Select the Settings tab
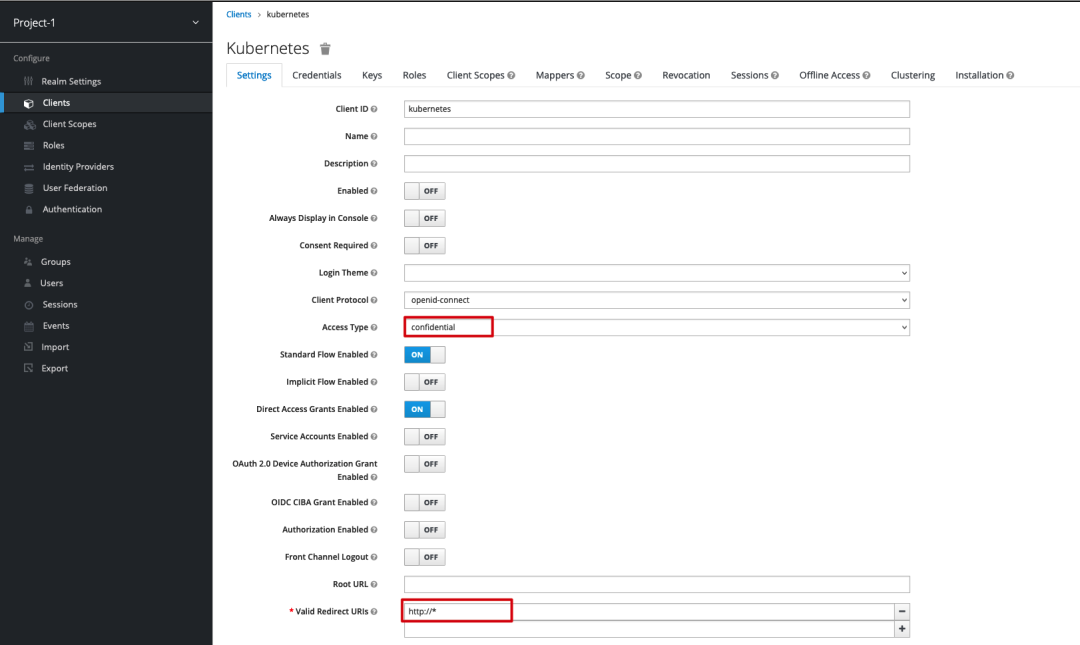Screen dimensions: 1080x645 point(254,75)
